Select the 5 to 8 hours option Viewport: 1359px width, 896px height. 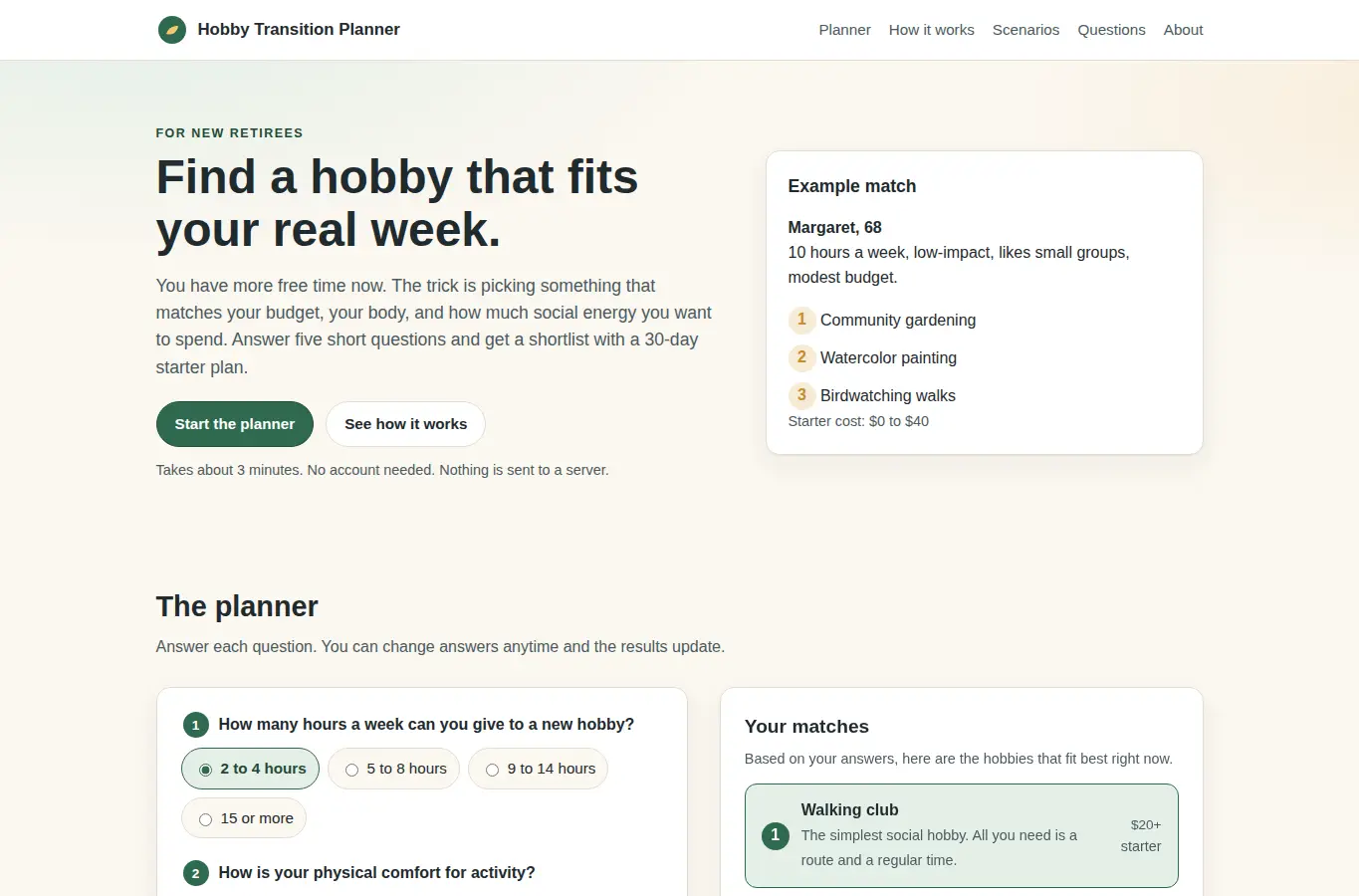point(393,769)
